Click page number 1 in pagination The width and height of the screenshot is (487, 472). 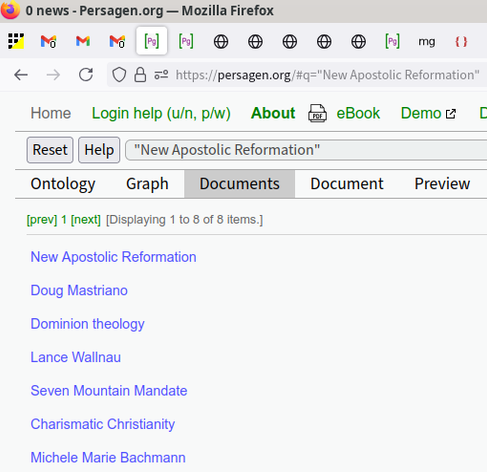click(x=64, y=220)
